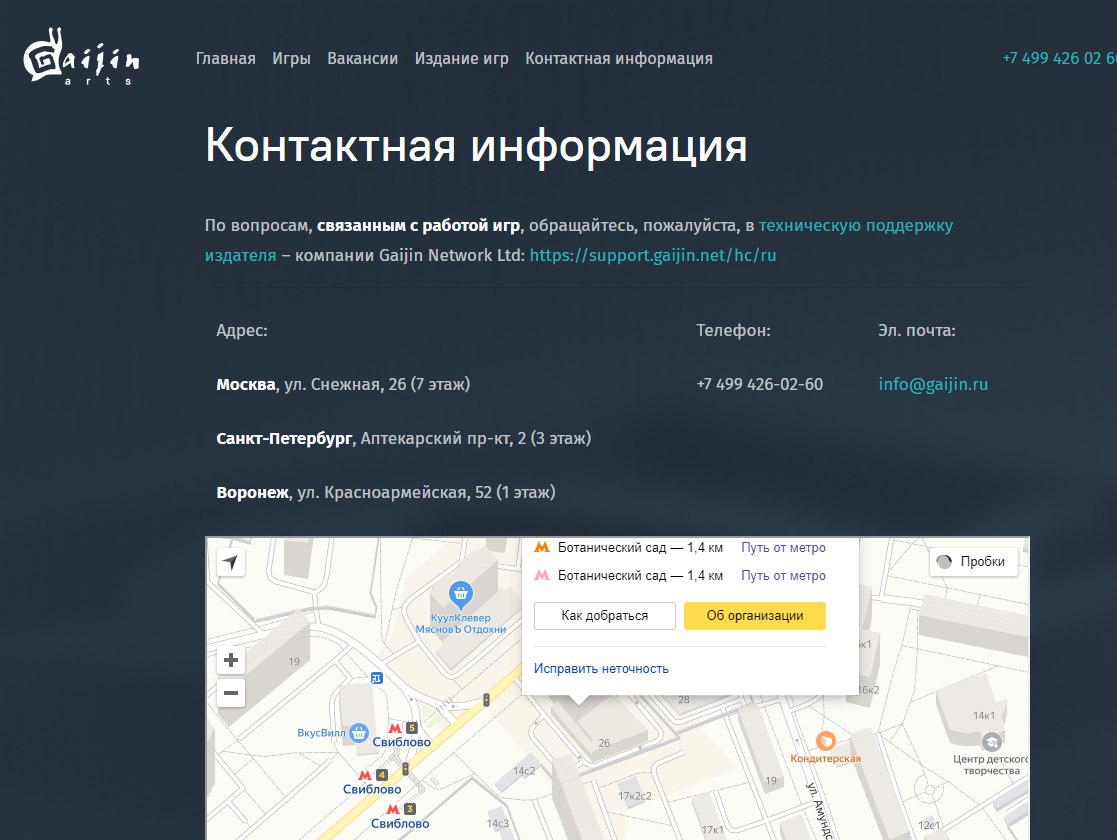This screenshot has width=1117, height=840.
Task: Click building 14к1 on the map
Action: [x=984, y=715]
